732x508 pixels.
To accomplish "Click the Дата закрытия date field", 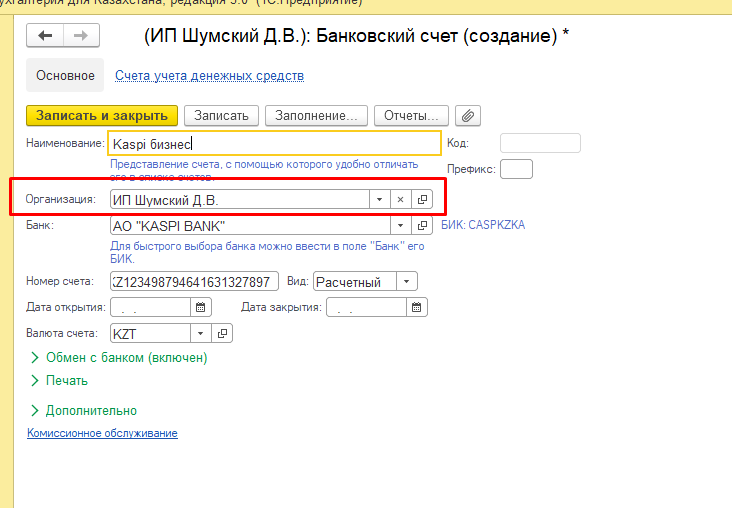I will point(366,307).
